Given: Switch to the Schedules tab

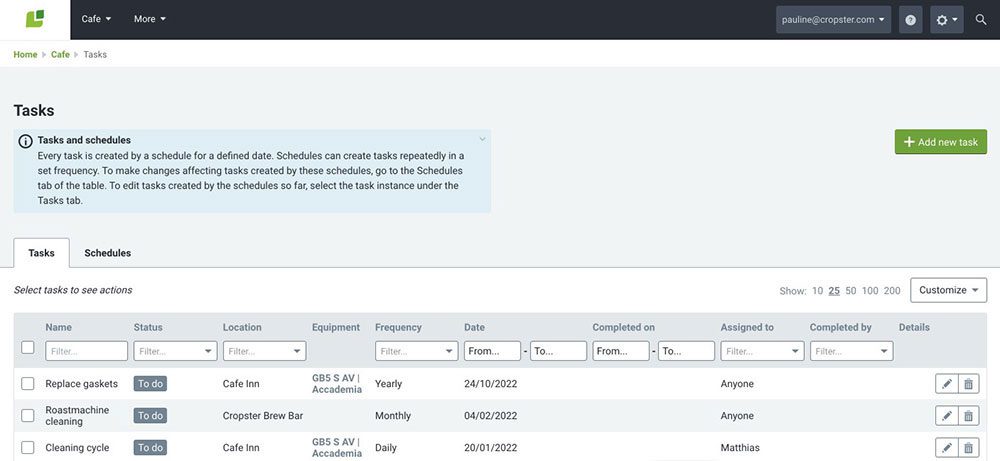Looking at the screenshot, I should [x=107, y=253].
